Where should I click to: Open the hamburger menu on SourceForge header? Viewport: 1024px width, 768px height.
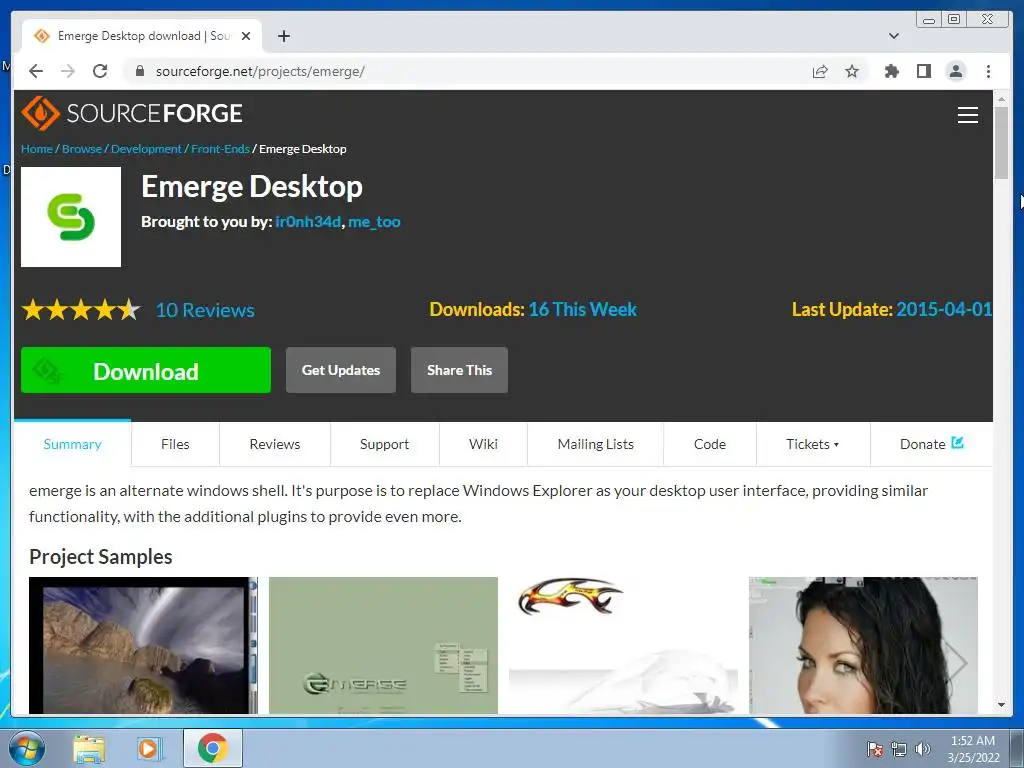coord(967,115)
